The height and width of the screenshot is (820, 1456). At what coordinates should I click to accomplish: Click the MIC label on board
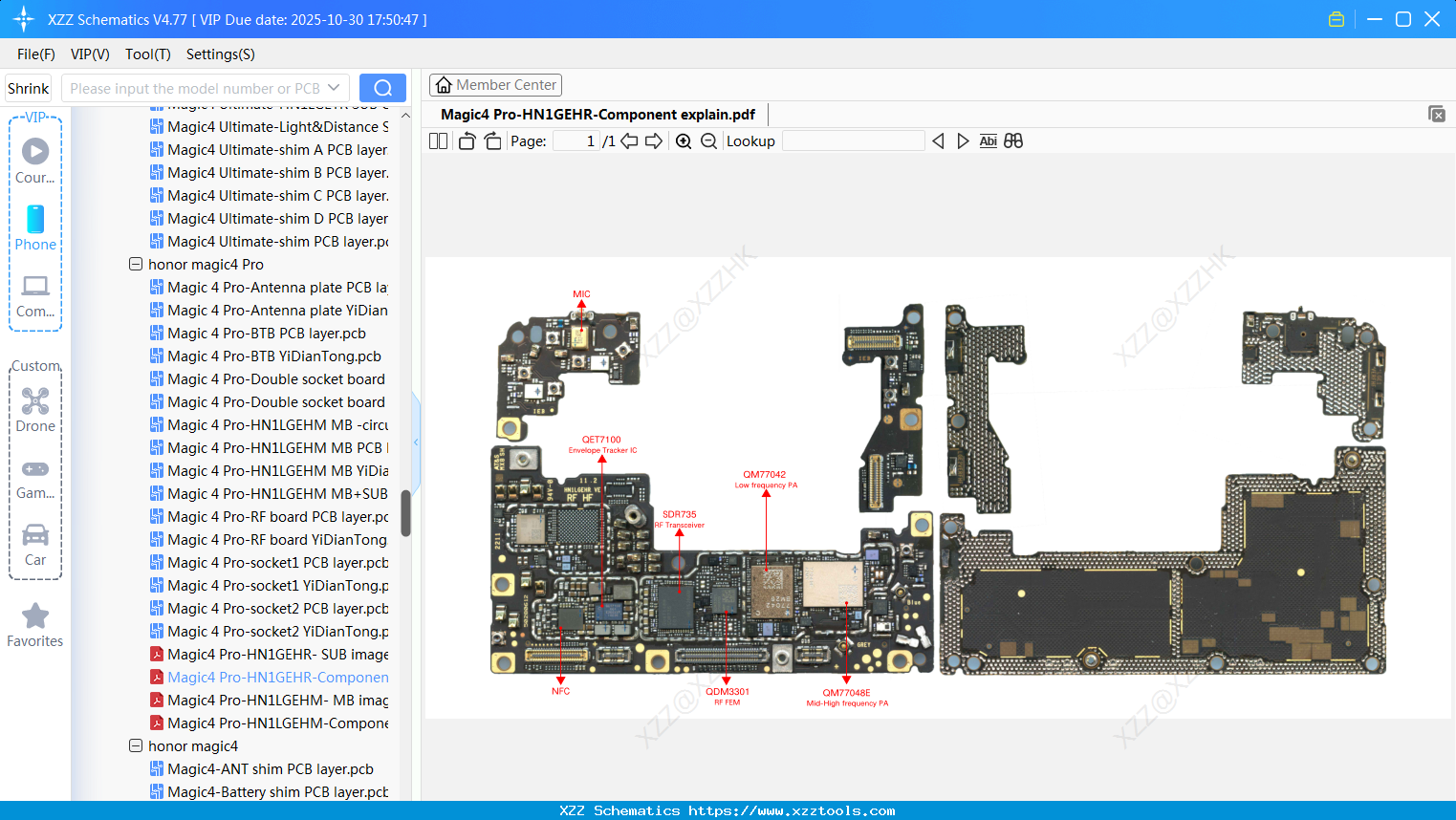coord(581,294)
